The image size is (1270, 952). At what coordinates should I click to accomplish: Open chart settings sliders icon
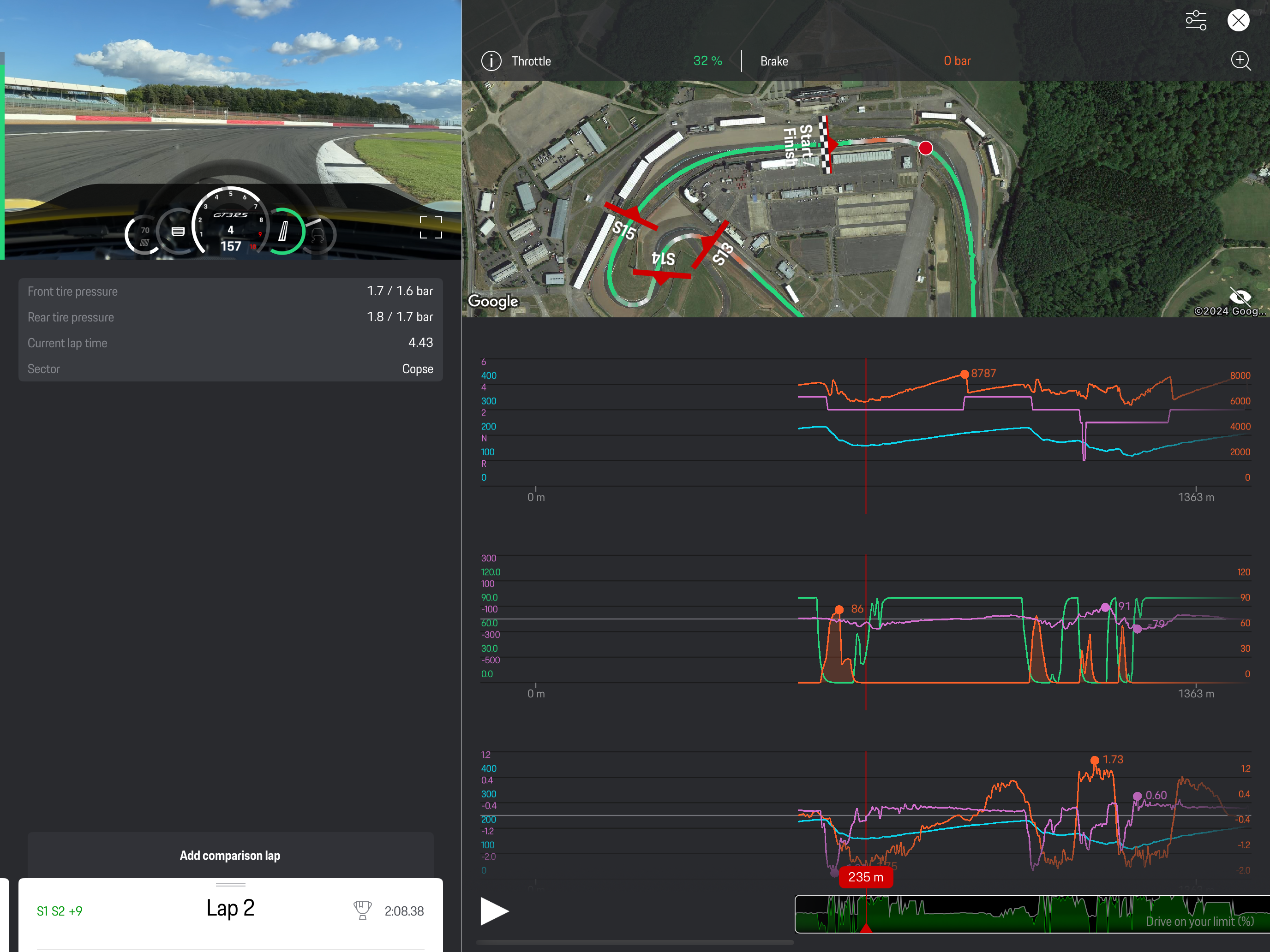(x=1195, y=21)
